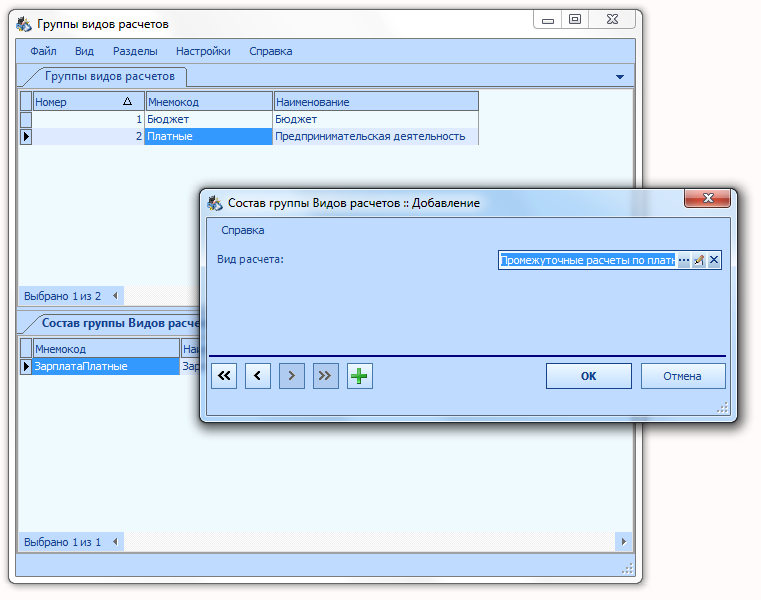Select the Бюджет mnemocode cell
This screenshot has width=761, height=600.
[x=209, y=119]
